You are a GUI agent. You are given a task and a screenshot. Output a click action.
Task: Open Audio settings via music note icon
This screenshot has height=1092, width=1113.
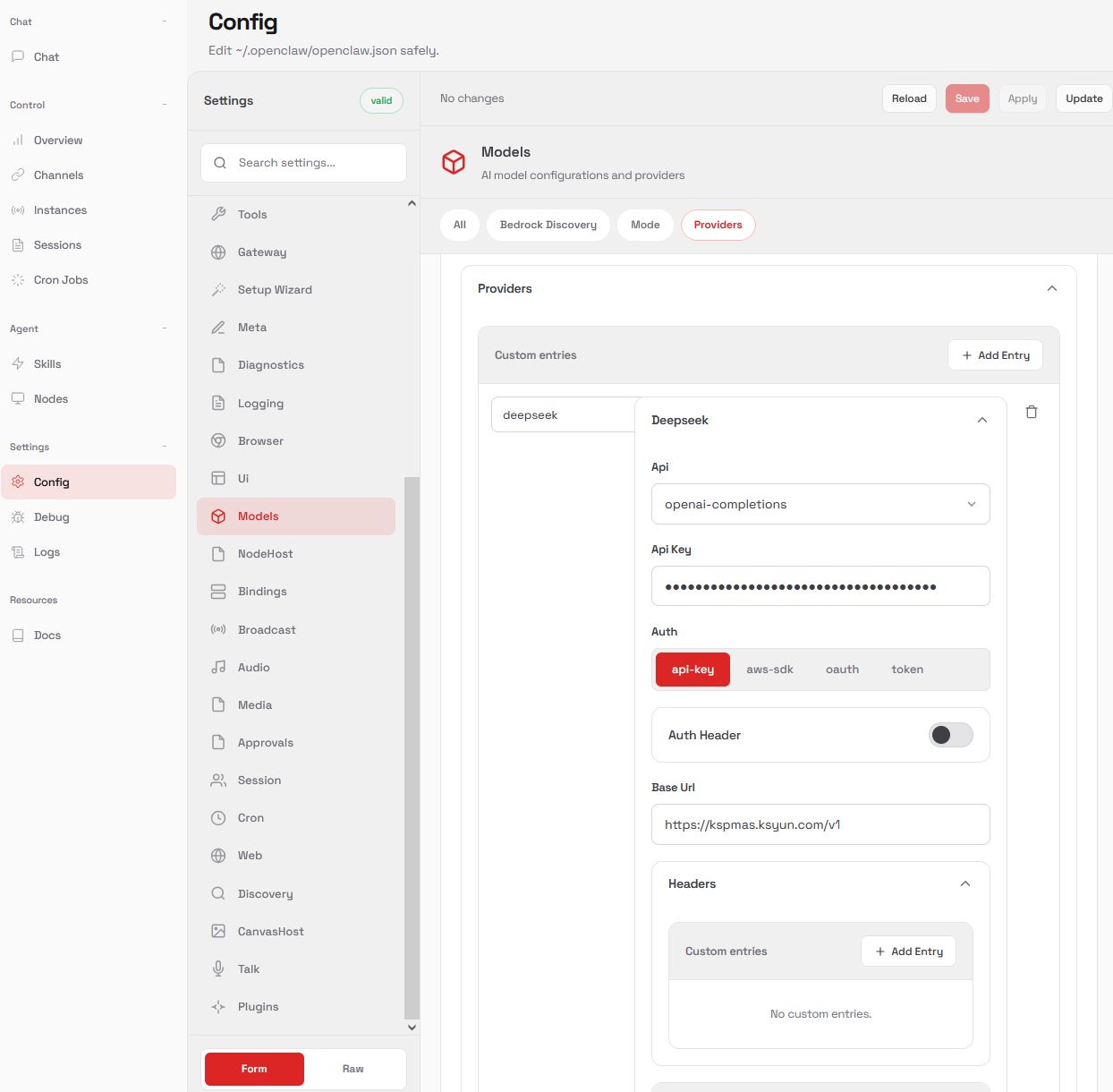(218, 668)
